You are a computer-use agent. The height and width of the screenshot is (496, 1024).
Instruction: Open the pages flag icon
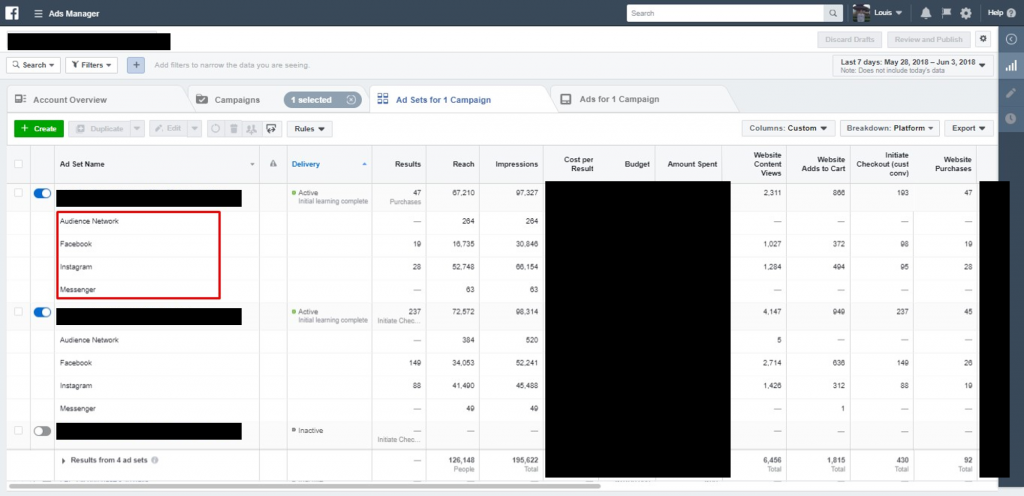(x=946, y=13)
